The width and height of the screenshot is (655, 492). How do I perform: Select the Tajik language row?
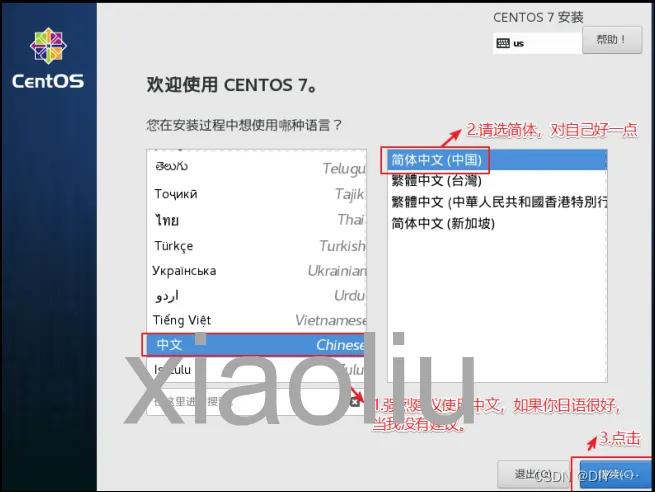tap(257, 194)
